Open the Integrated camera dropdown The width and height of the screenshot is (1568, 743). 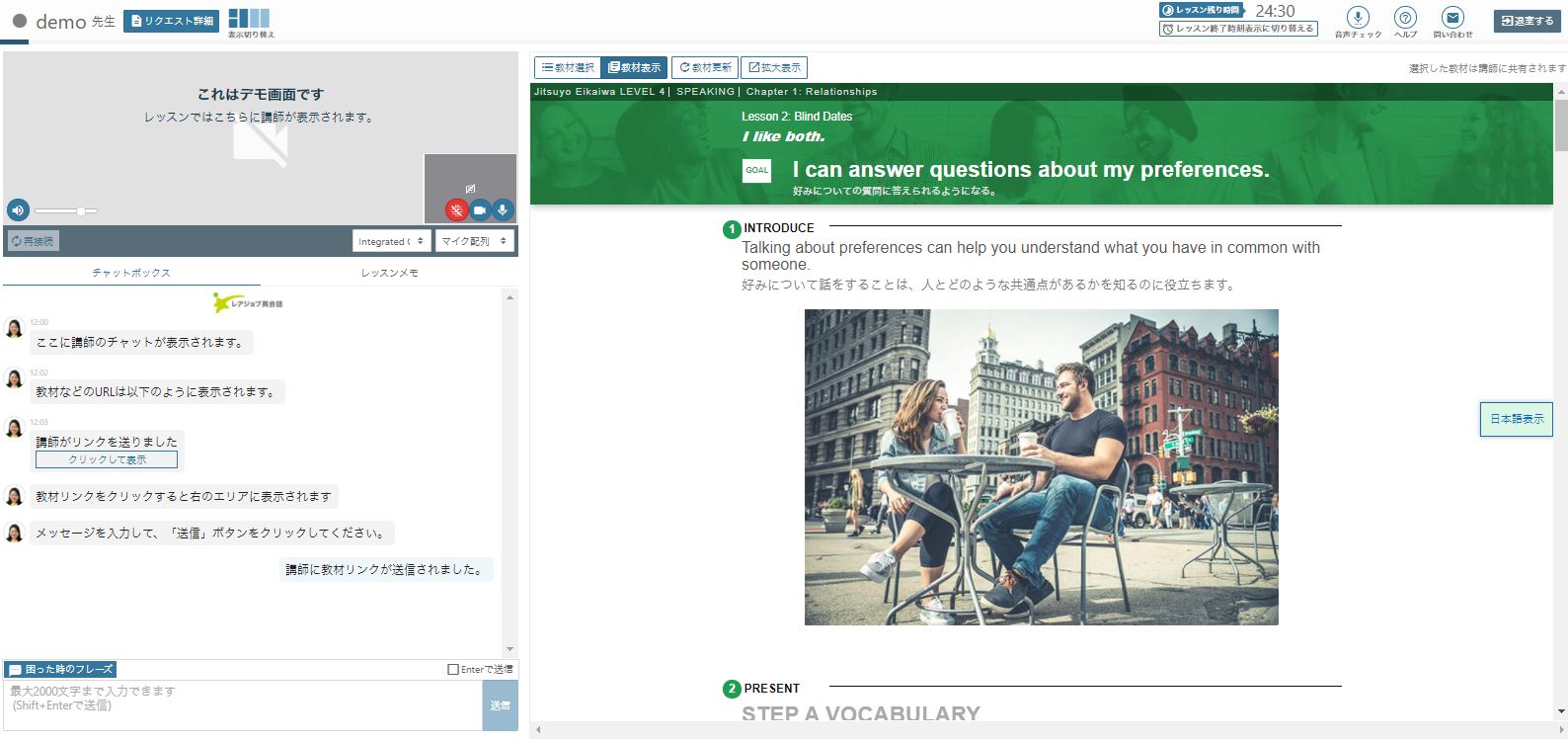[391, 241]
